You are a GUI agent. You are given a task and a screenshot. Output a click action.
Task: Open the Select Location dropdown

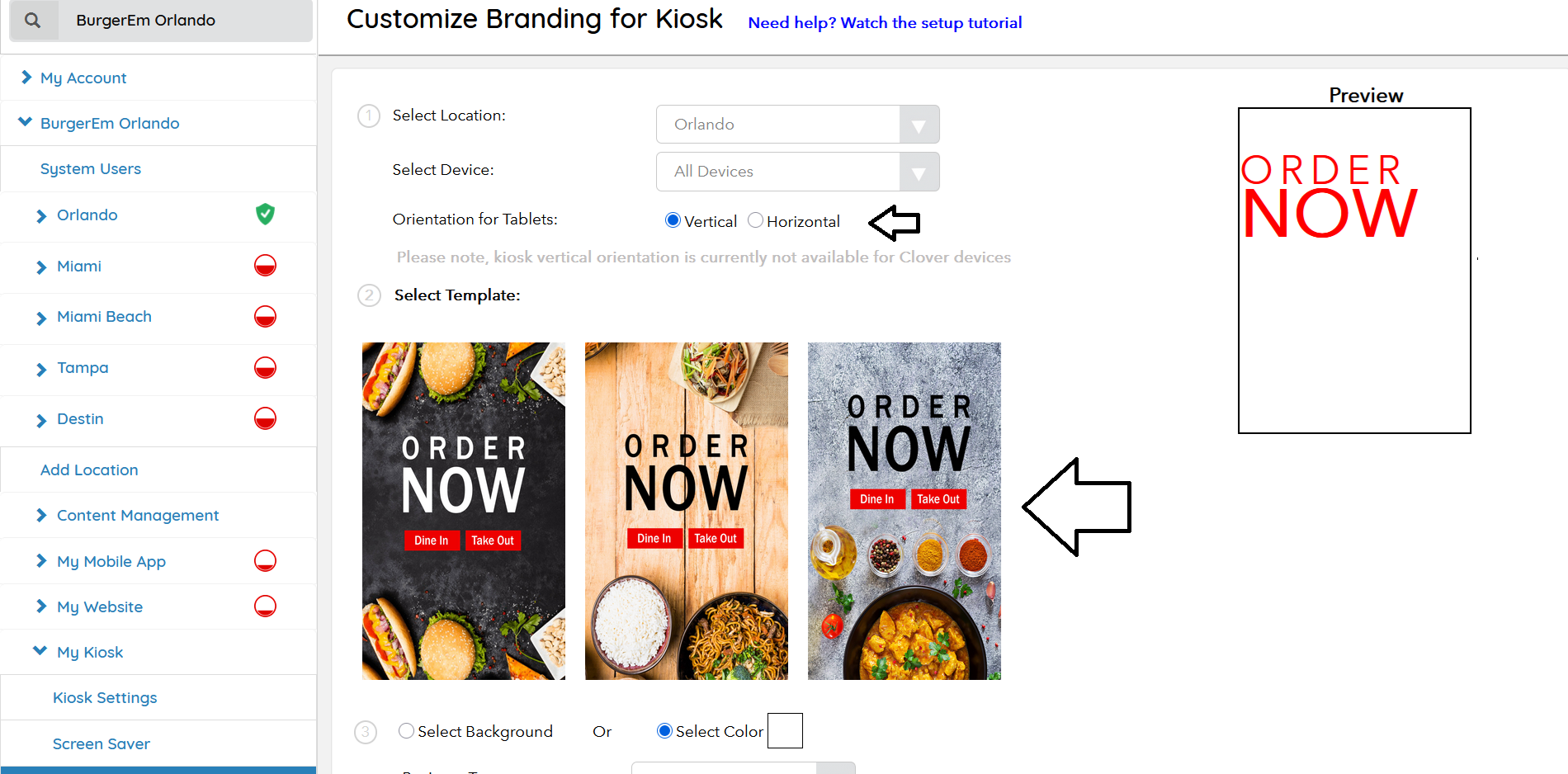pyautogui.click(x=797, y=125)
